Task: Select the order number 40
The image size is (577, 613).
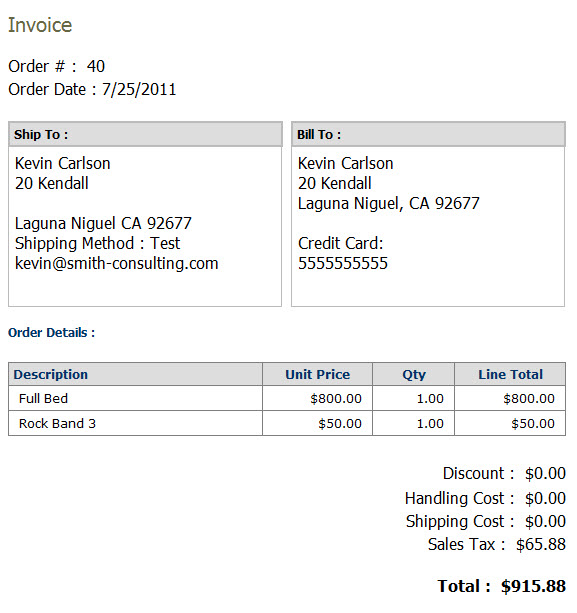Action: (96, 66)
